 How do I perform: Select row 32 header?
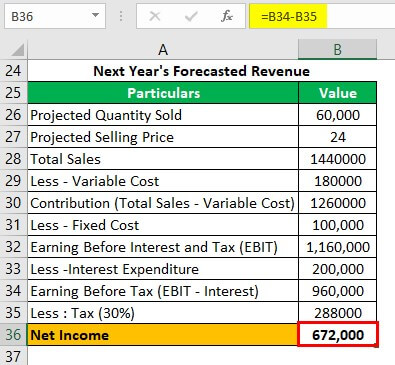(13, 247)
